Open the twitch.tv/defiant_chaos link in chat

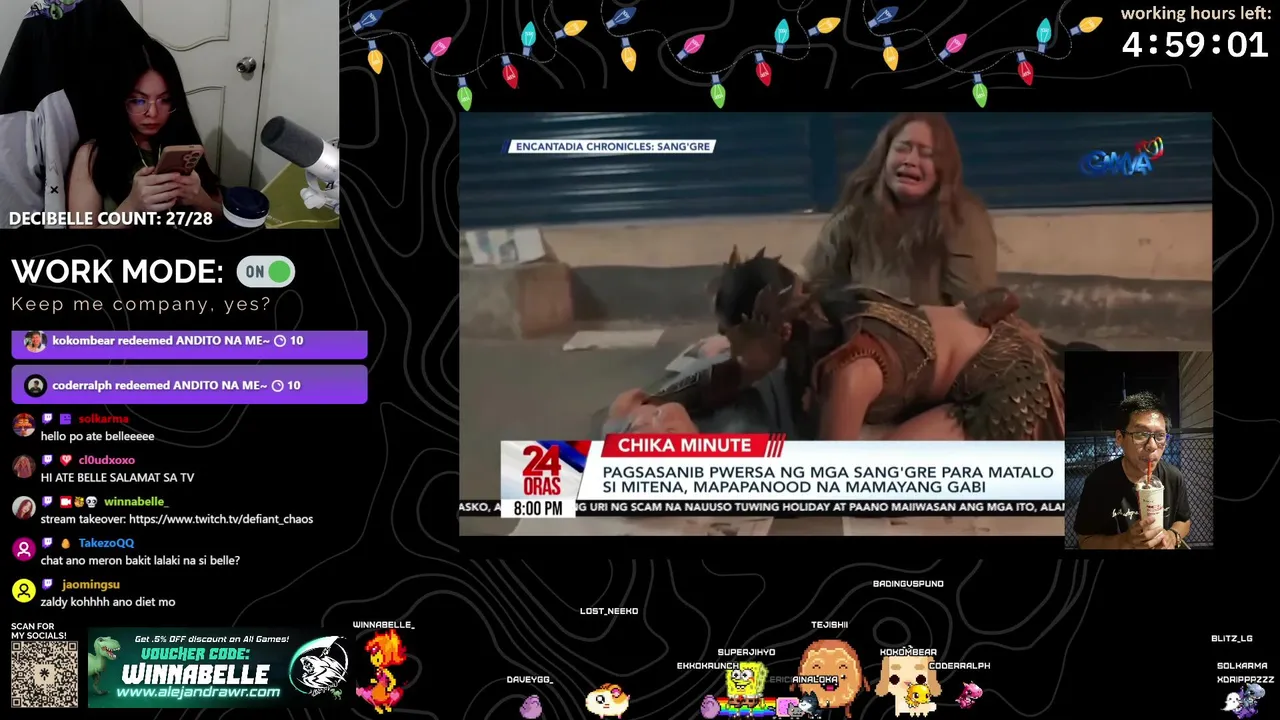point(221,519)
